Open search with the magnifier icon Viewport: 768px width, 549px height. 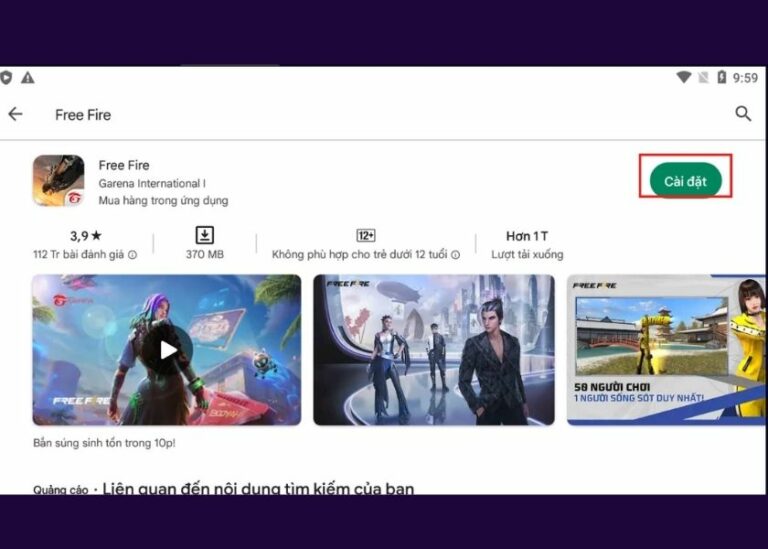pyautogui.click(x=743, y=114)
